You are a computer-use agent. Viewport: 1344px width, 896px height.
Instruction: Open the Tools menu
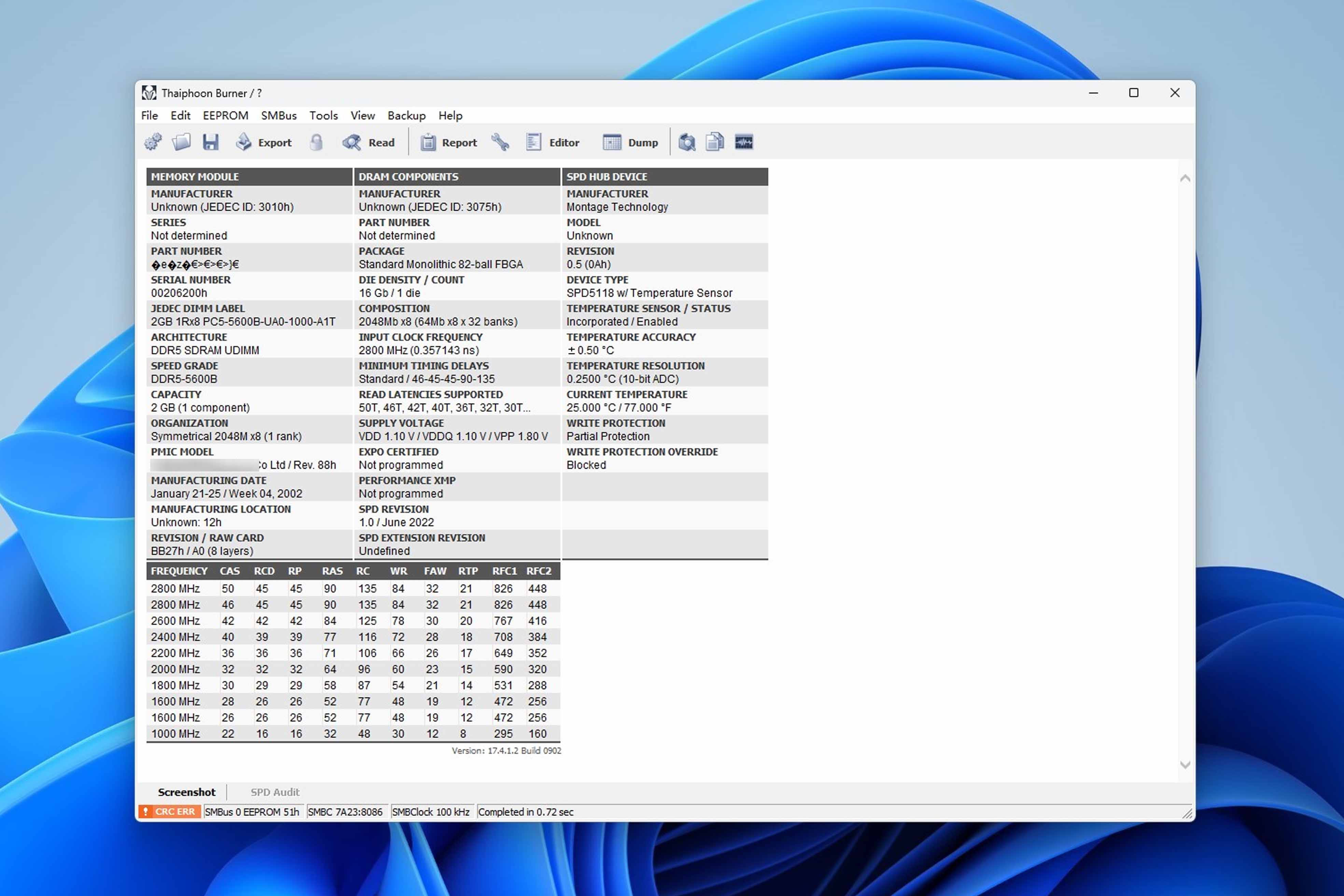point(323,115)
